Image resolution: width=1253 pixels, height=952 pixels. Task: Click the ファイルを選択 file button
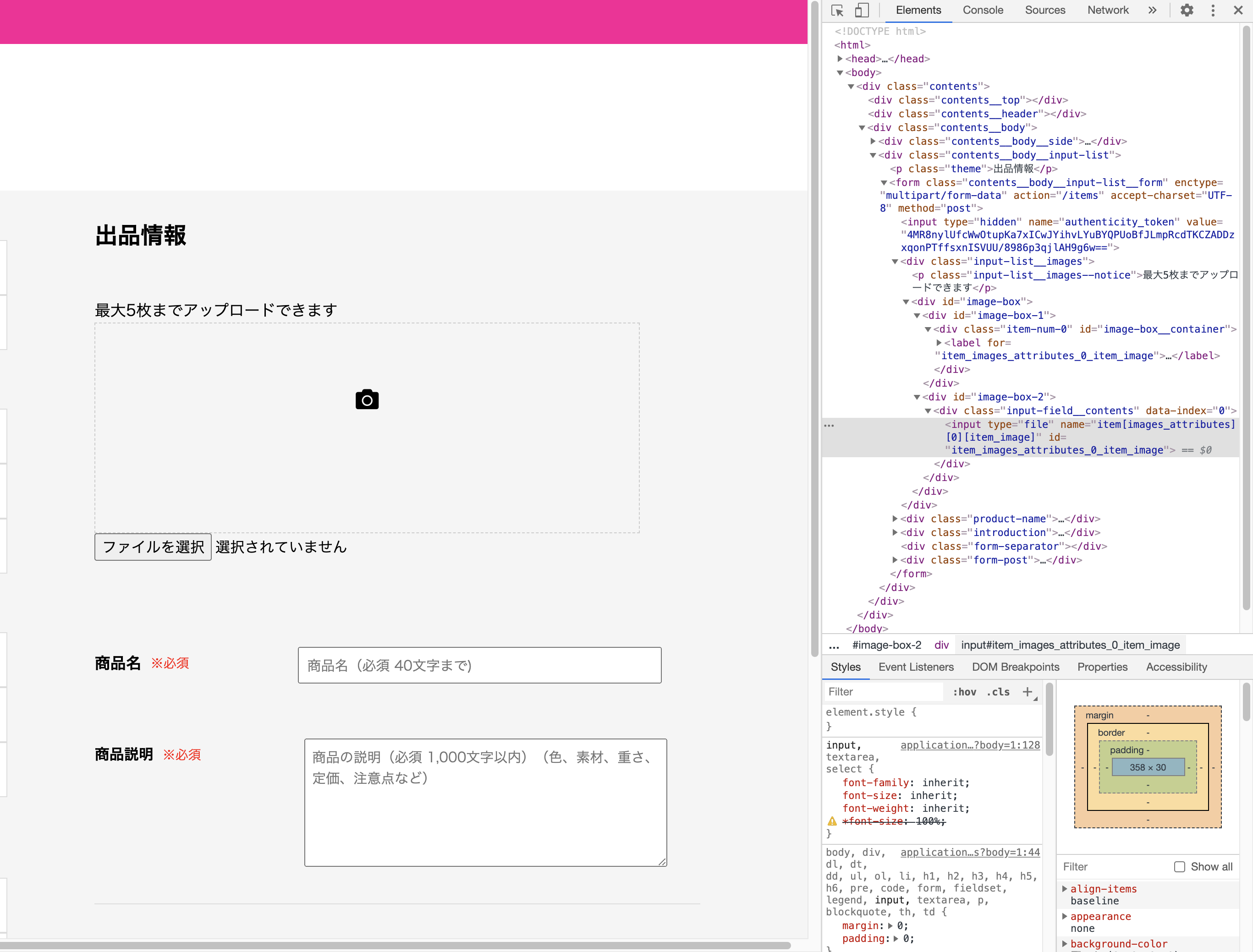click(x=153, y=547)
